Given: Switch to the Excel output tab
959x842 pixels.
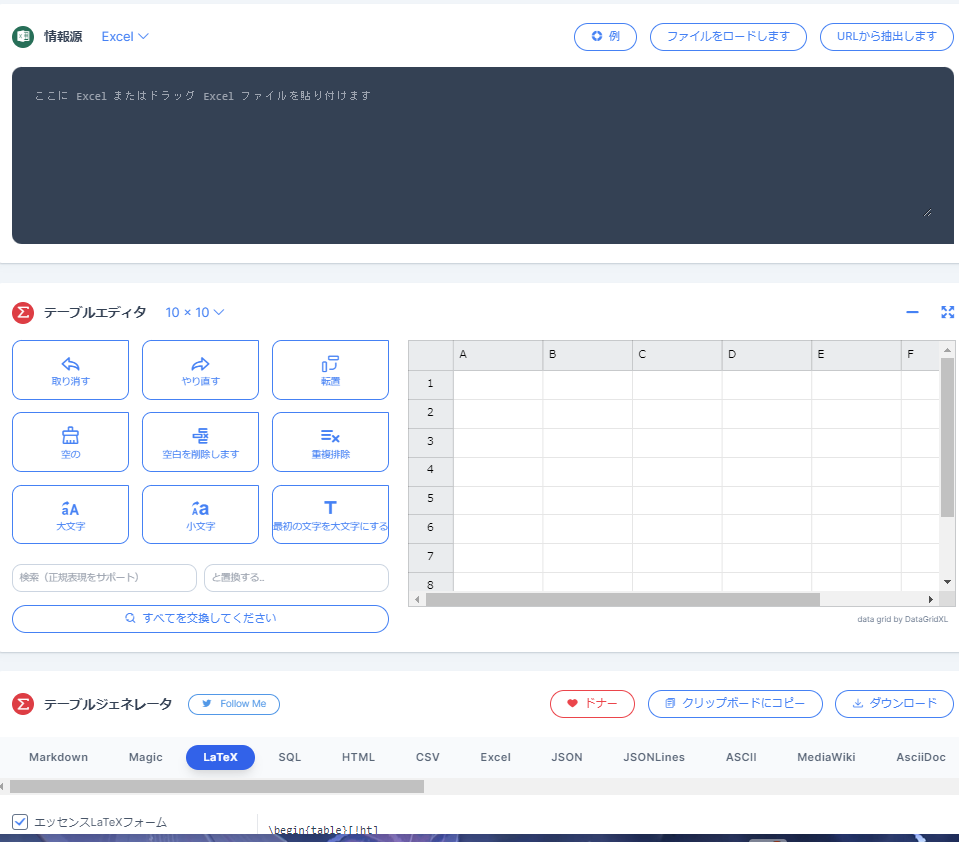Looking at the screenshot, I should coord(495,757).
